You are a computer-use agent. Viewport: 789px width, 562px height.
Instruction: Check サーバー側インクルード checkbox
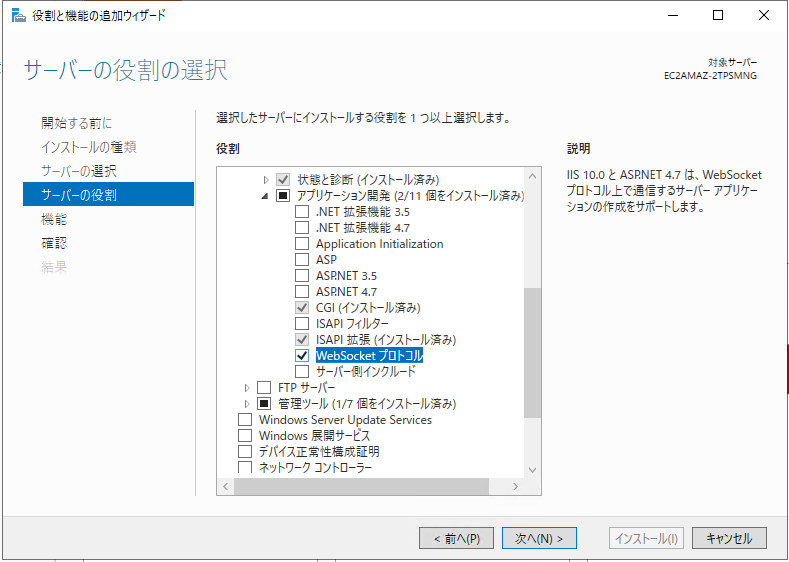[302, 372]
